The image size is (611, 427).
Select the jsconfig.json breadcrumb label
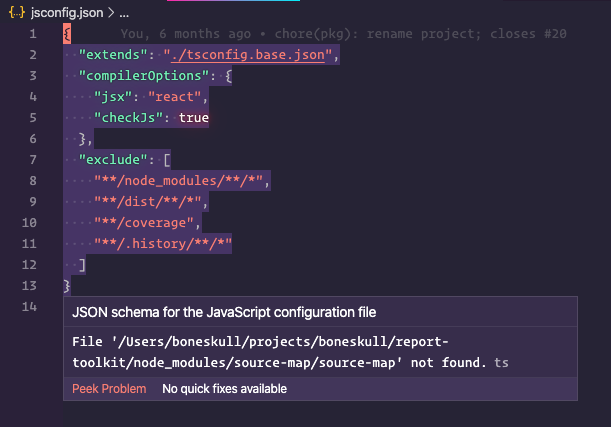[67, 13]
